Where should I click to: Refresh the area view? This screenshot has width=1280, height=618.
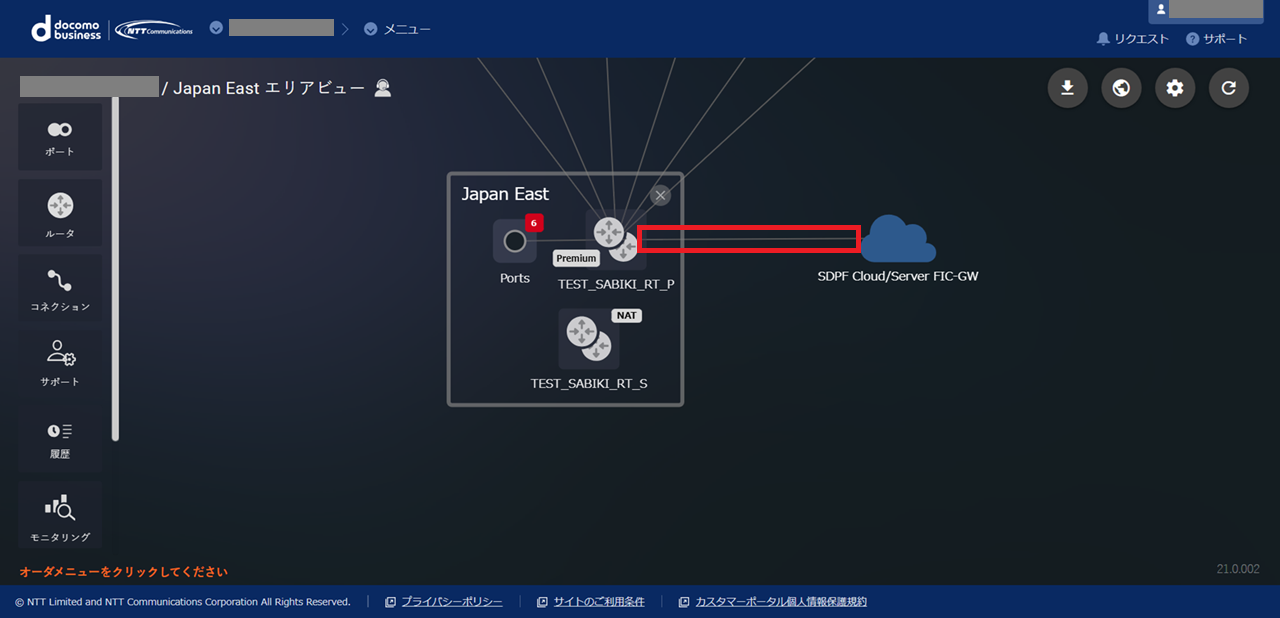pos(1229,88)
